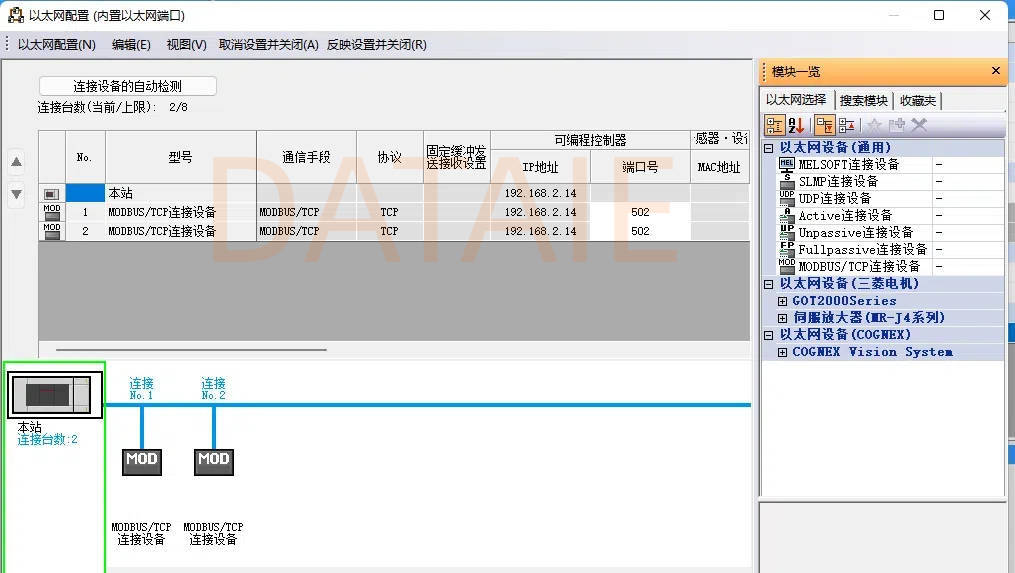Click the expand-all tree icon in module toolbar
Screen dimensions: 1015x573
(x=824, y=125)
